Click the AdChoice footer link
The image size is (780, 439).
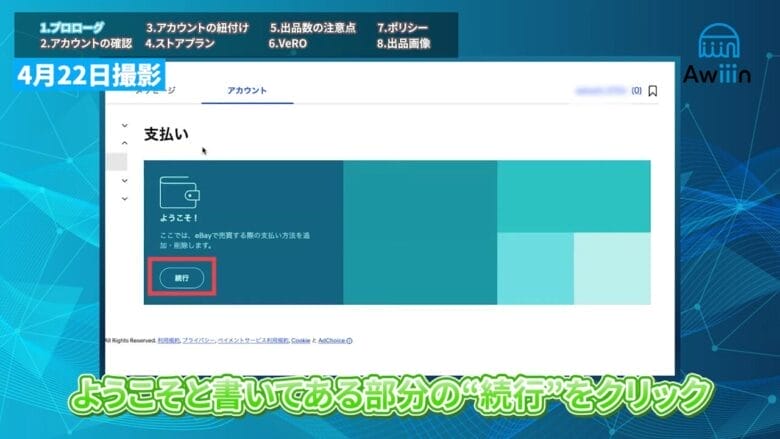tap(333, 341)
